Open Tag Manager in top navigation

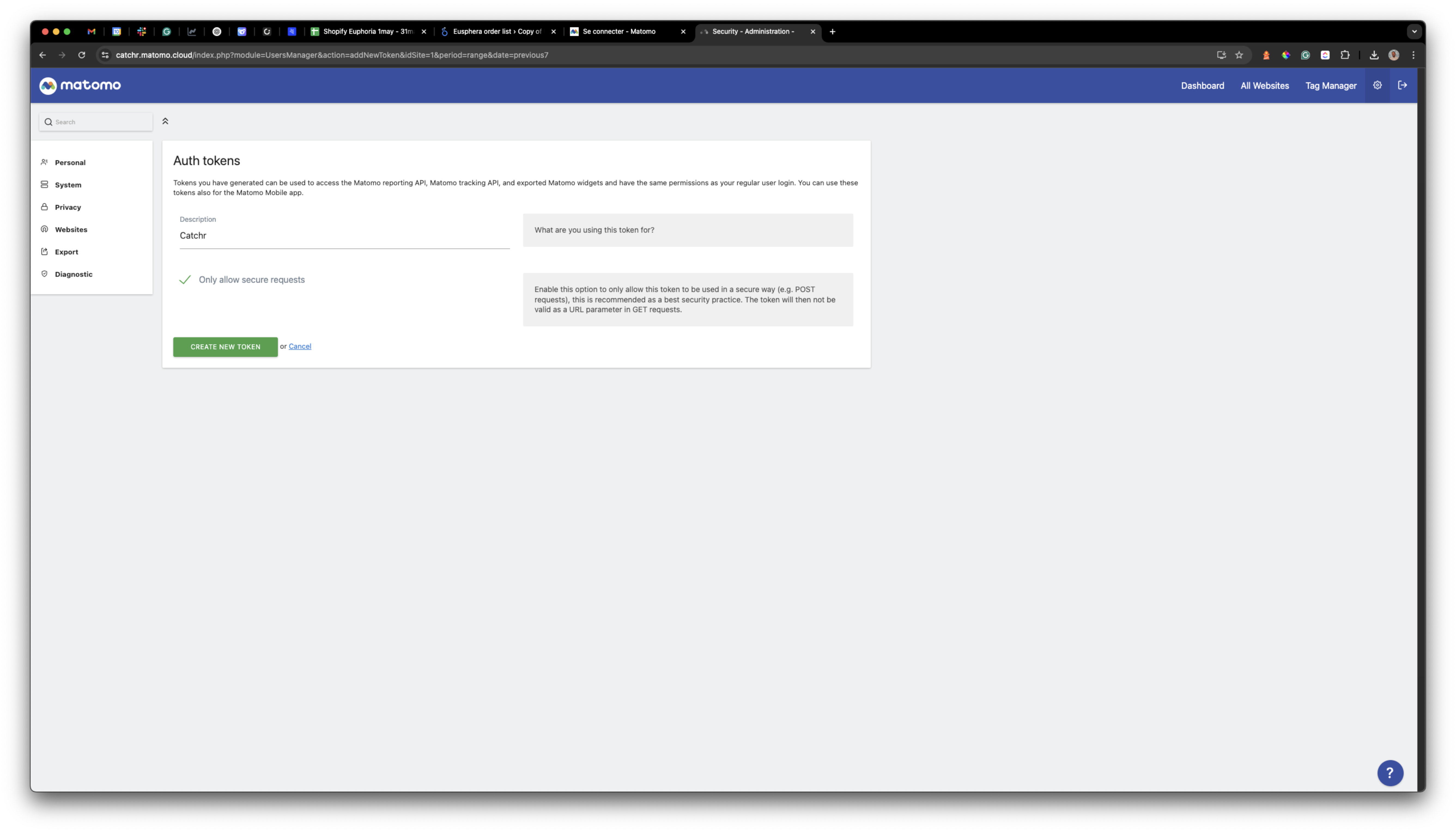coord(1331,86)
